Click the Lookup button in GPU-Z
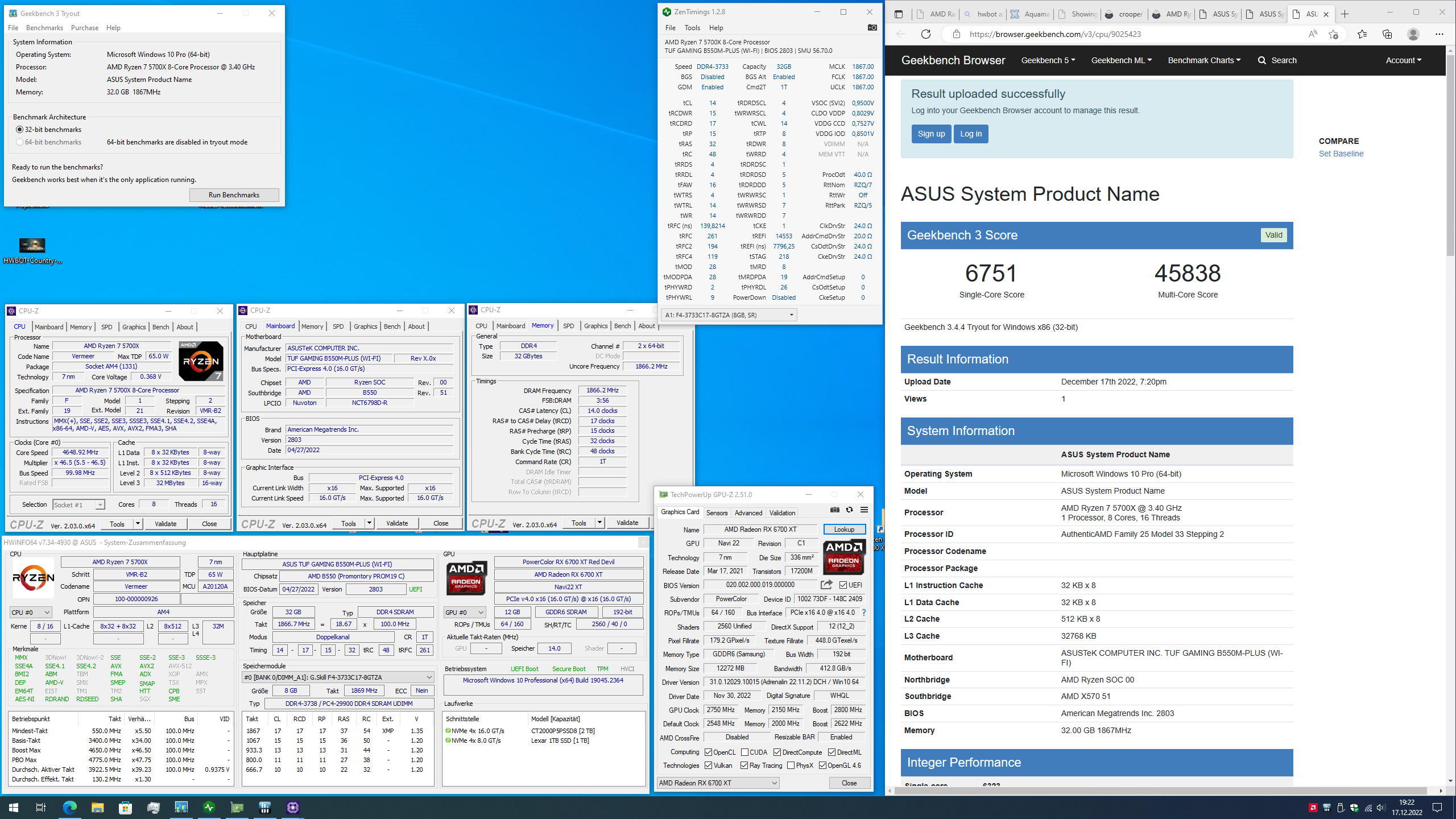Screen dimensions: 1456x819 [x=844, y=529]
